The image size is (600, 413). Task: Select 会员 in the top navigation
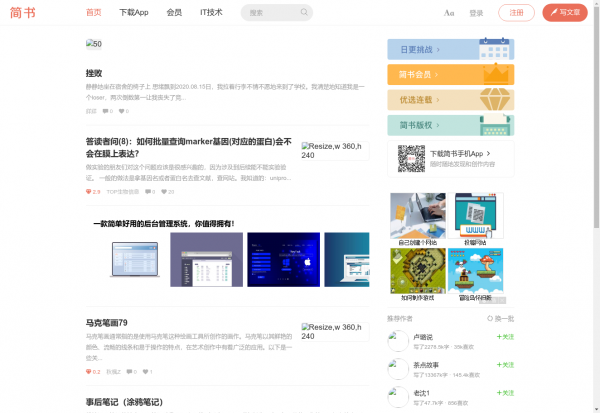174,13
